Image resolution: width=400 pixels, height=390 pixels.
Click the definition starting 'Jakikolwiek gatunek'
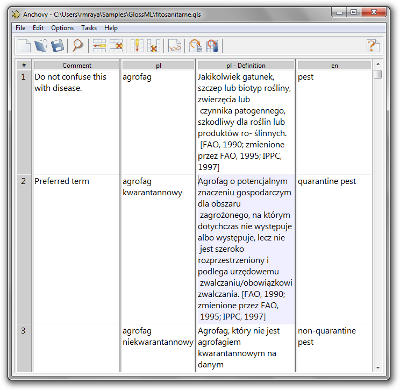[x=245, y=122]
